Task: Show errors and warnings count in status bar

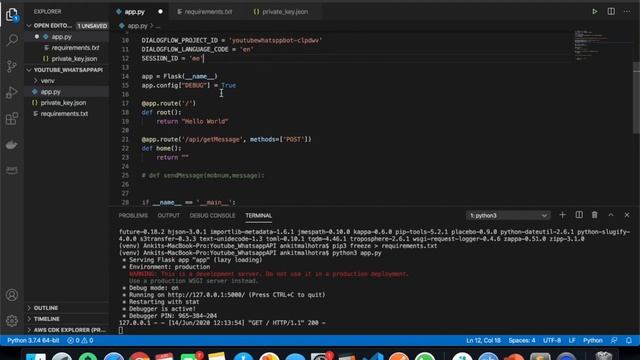Action: [80, 340]
